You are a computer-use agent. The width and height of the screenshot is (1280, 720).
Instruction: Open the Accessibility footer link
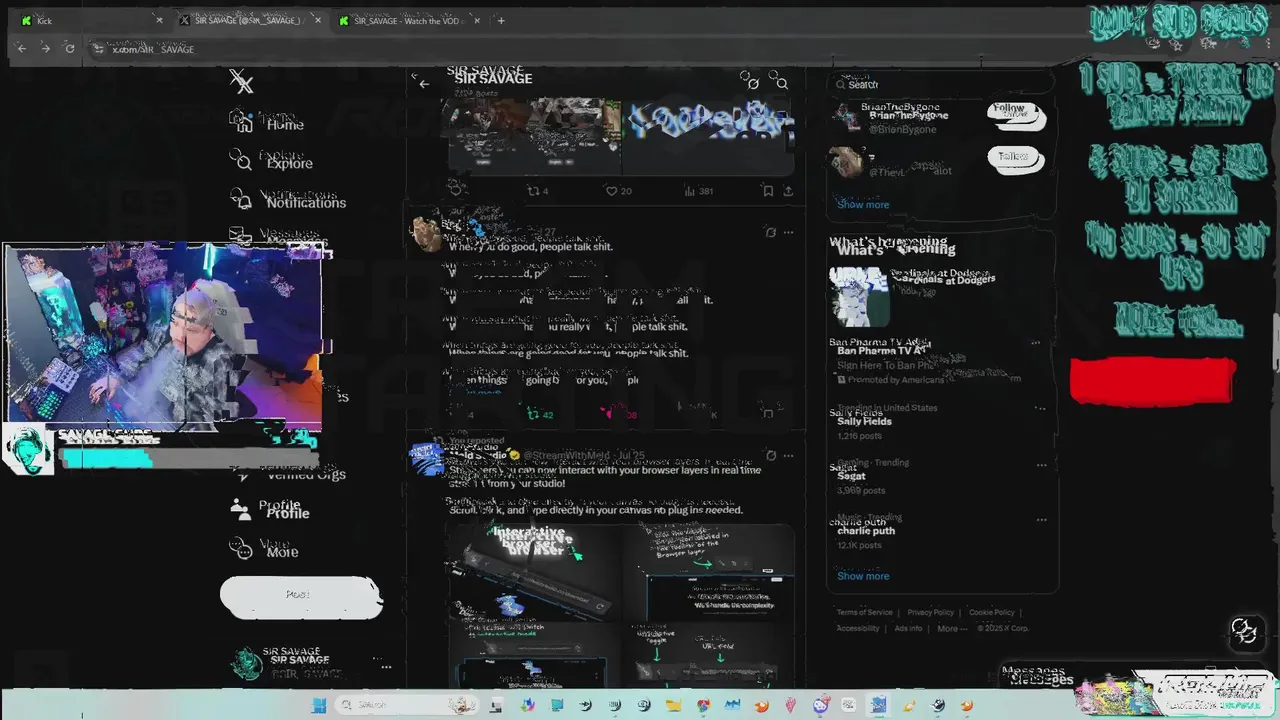858,628
